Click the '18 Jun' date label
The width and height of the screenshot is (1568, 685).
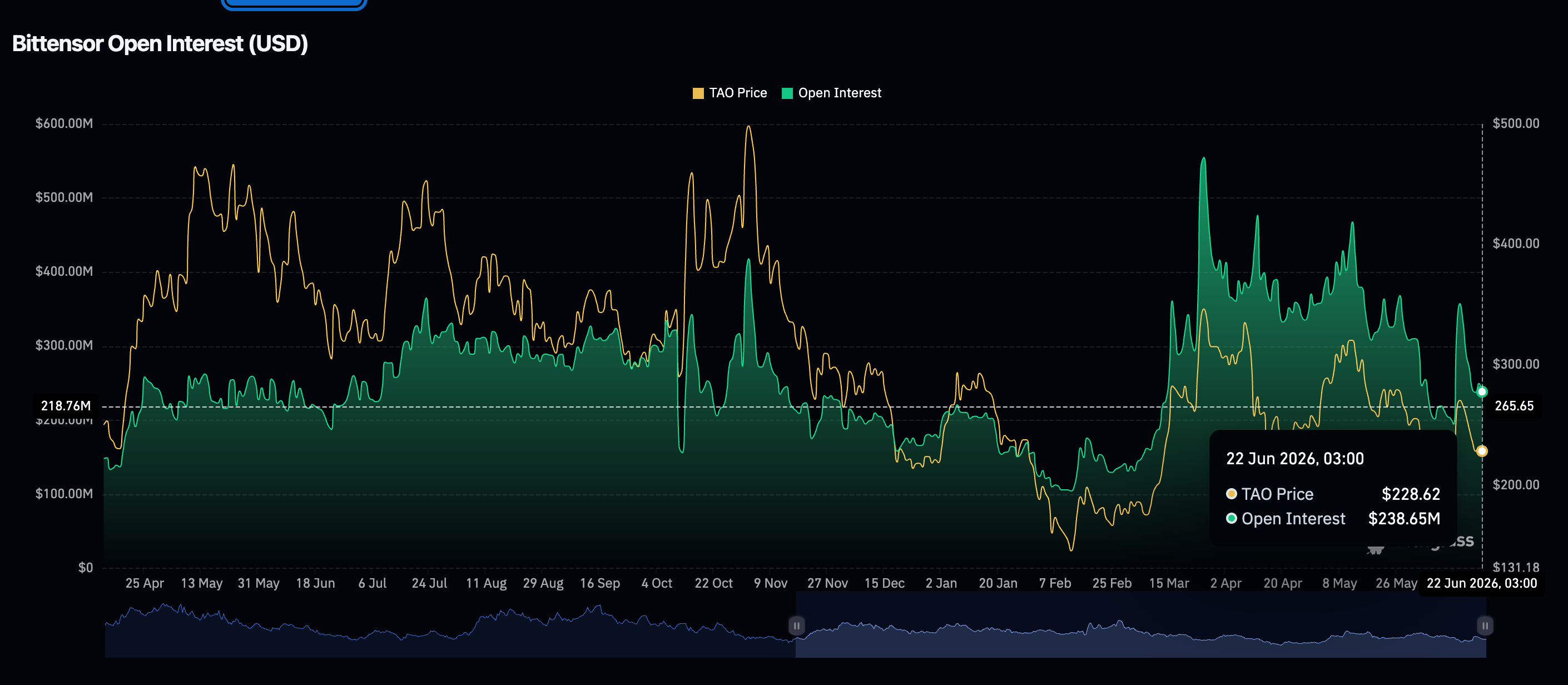pos(315,583)
